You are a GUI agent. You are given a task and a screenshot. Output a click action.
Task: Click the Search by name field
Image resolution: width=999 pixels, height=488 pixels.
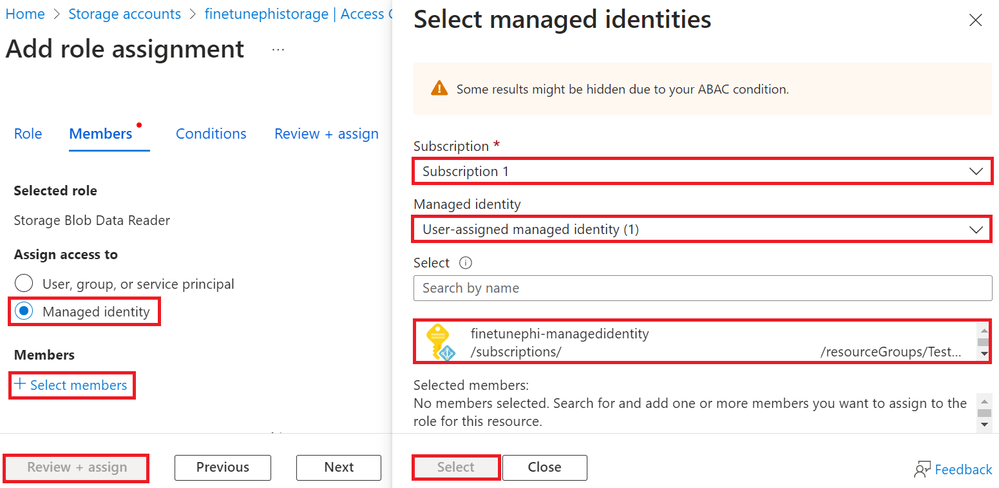tap(702, 288)
